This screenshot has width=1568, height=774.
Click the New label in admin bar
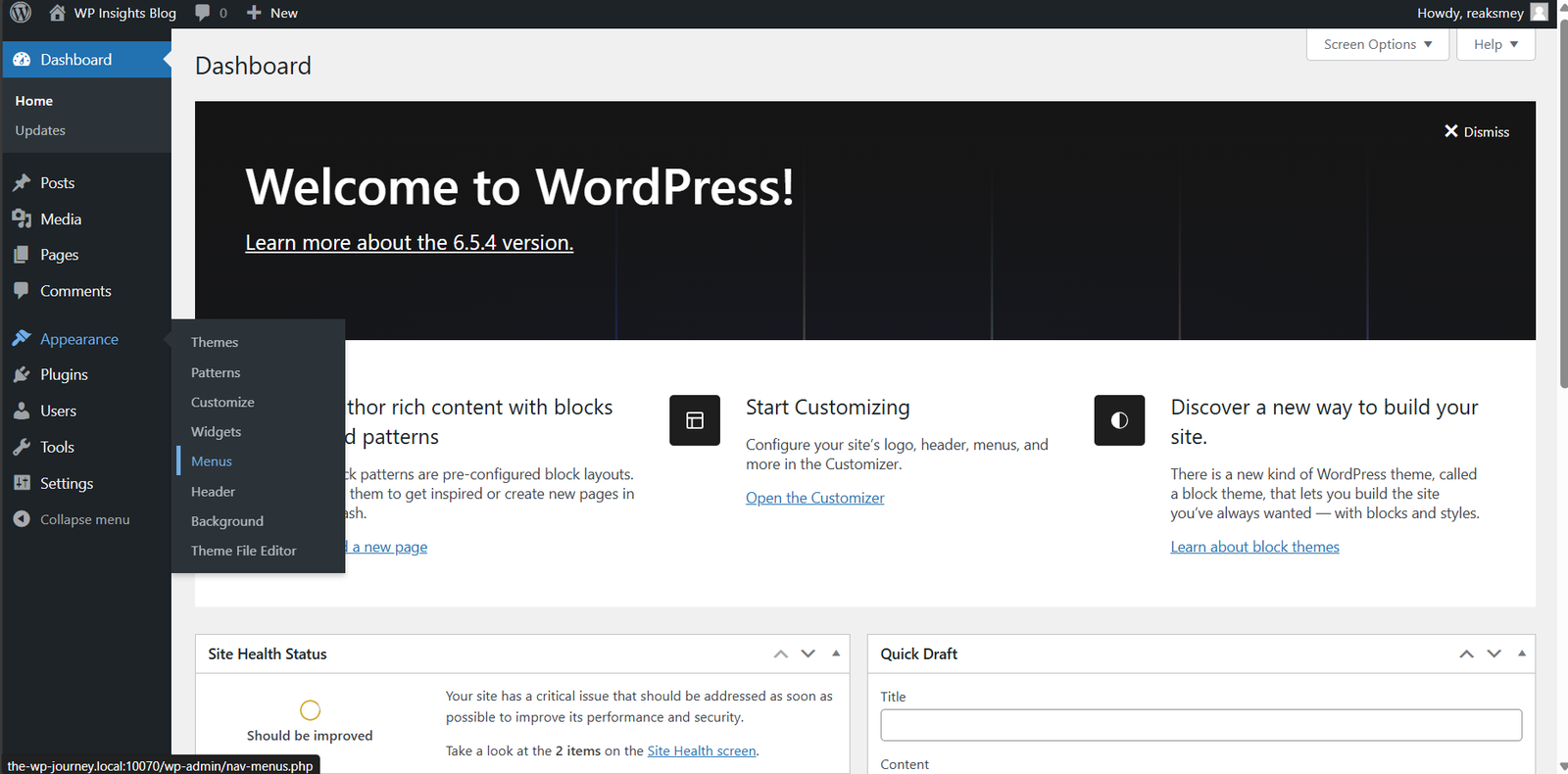click(284, 13)
